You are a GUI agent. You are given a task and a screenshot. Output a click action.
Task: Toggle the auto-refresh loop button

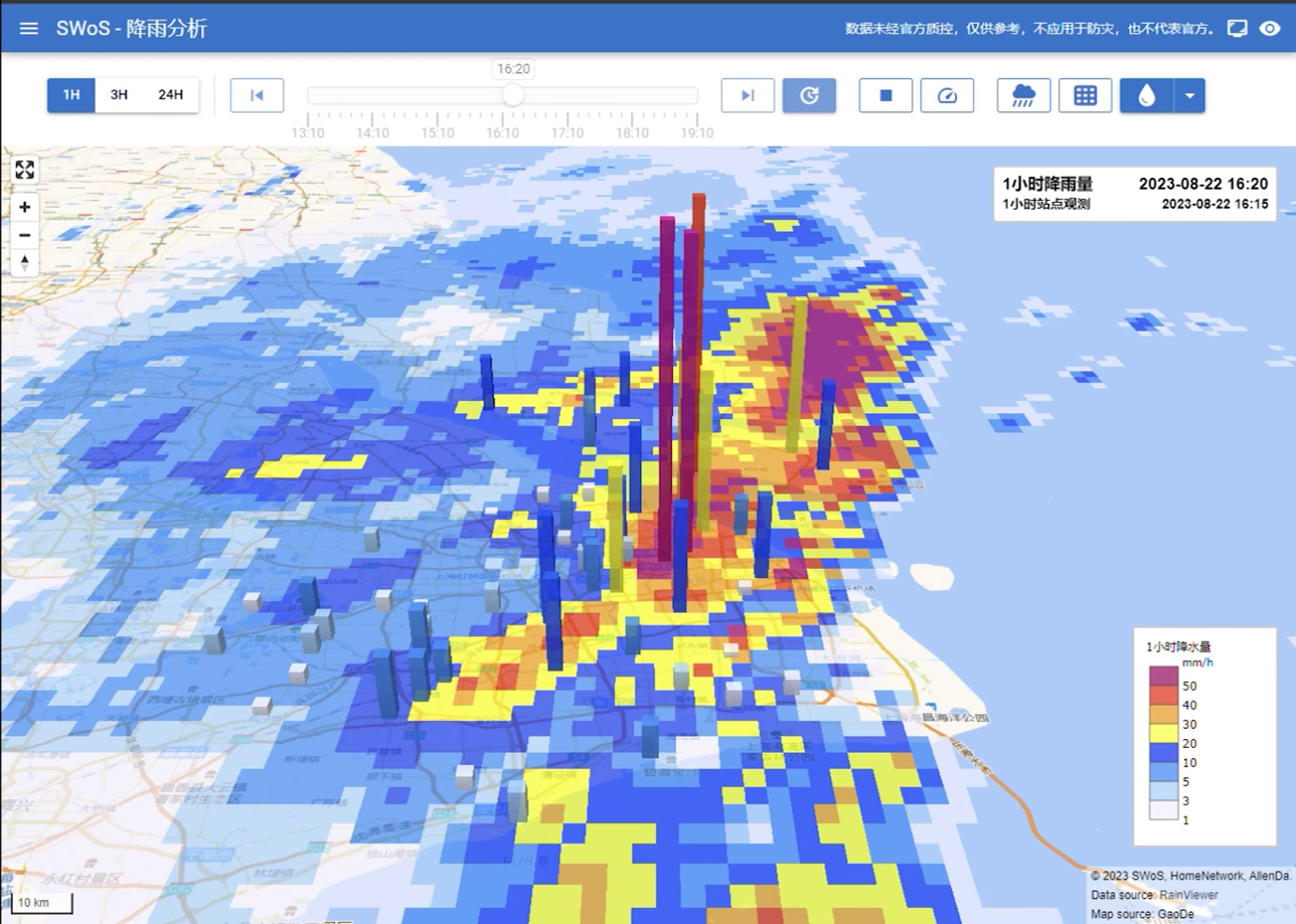click(809, 96)
